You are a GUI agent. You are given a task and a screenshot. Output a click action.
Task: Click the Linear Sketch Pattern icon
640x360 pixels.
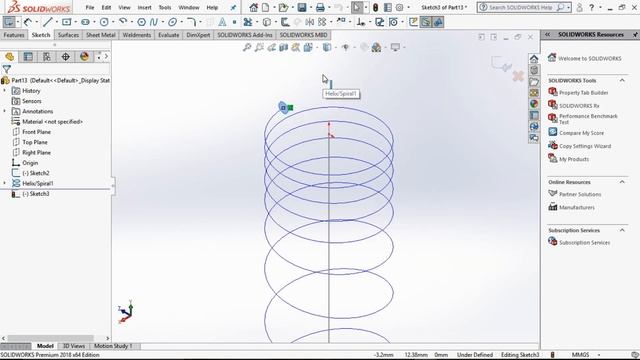pyautogui.click(x=322, y=22)
